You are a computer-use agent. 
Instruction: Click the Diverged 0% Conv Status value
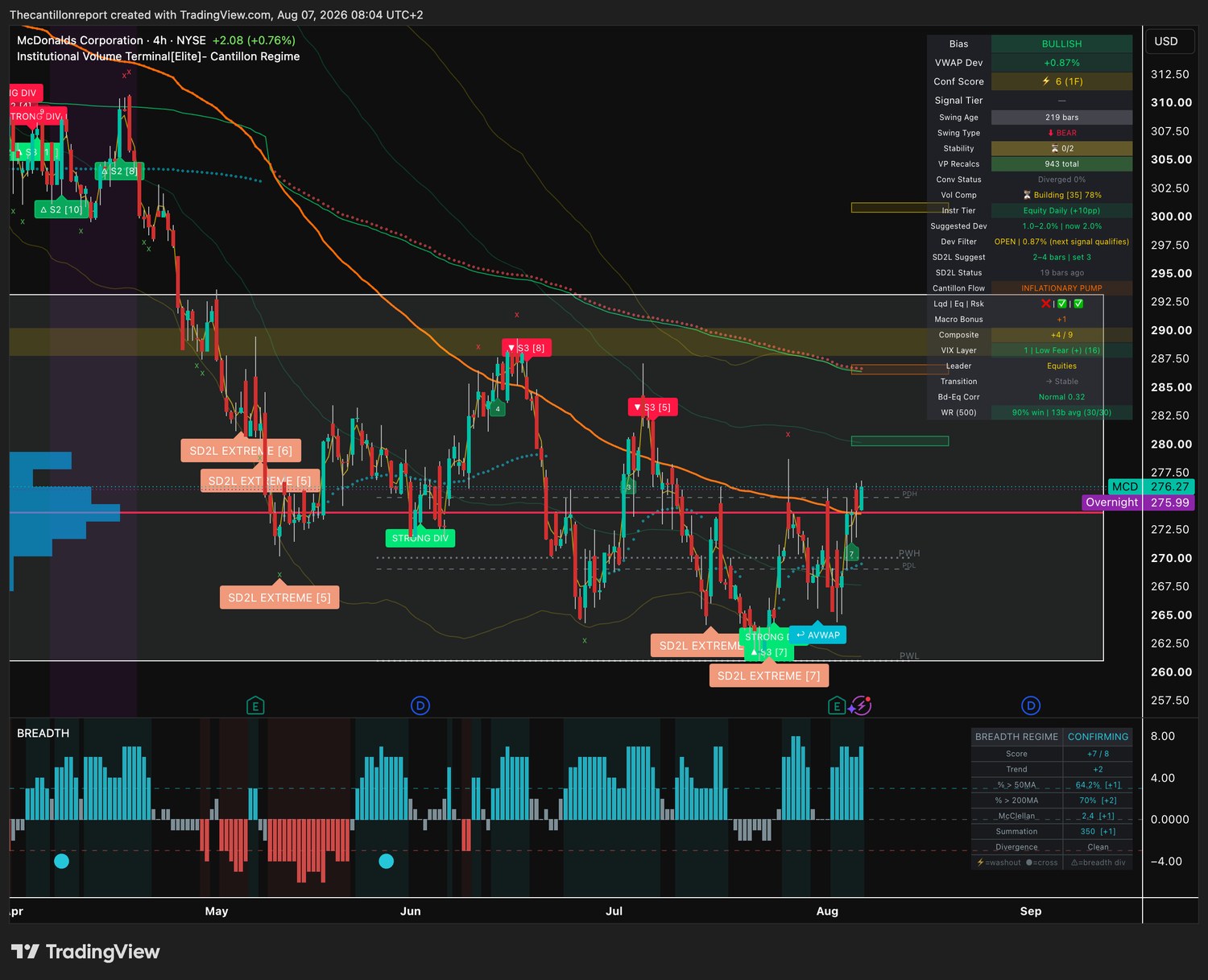coord(1061,180)
